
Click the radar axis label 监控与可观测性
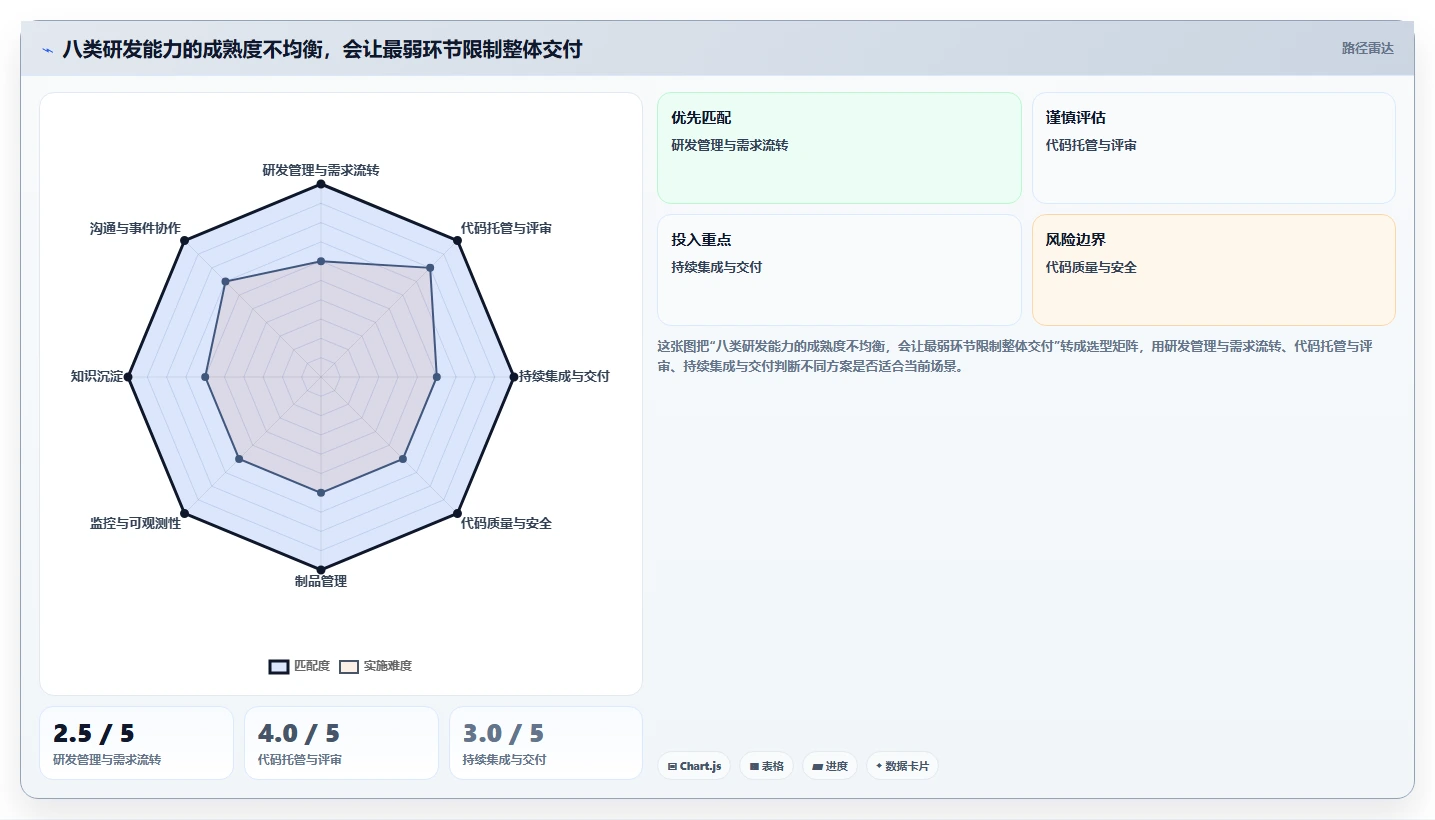click(x=136, y=523)
